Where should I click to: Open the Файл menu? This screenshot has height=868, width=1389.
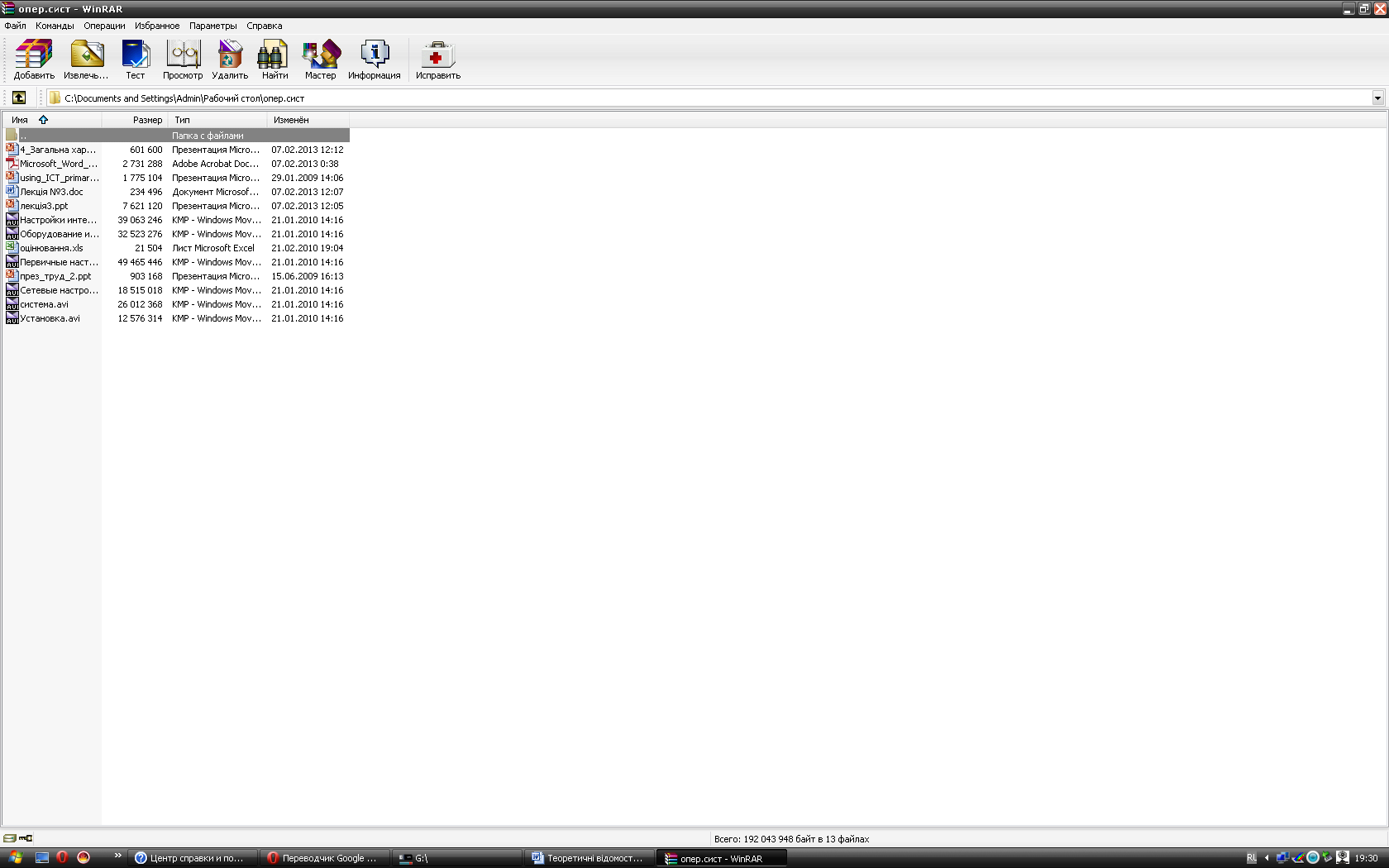(x=15, y=26)
